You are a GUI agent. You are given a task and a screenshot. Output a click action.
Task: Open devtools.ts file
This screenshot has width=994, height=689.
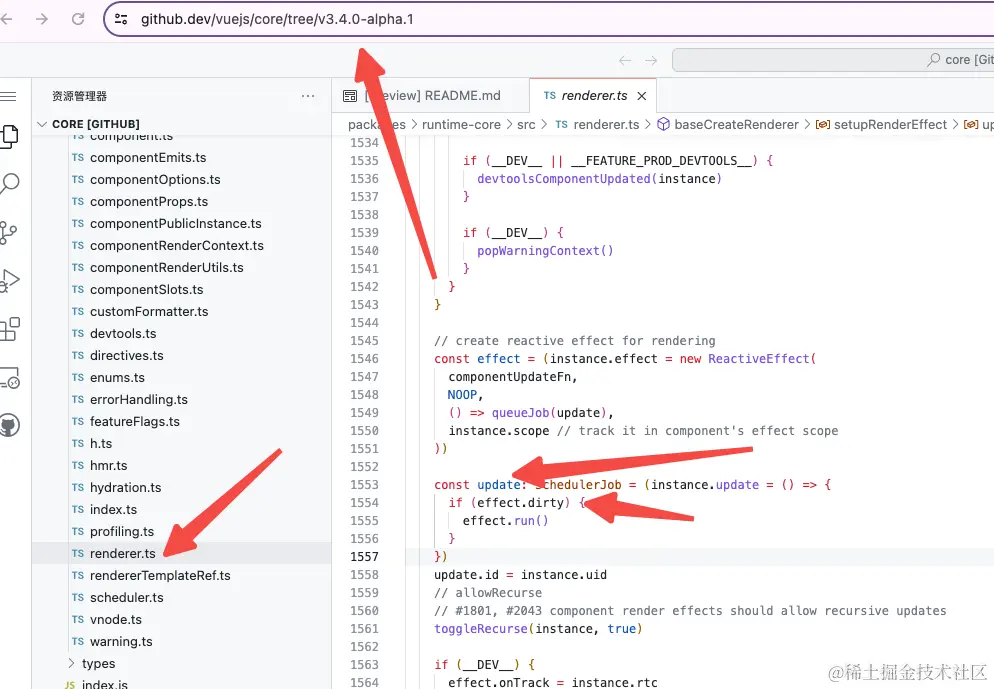click(123, 333)
